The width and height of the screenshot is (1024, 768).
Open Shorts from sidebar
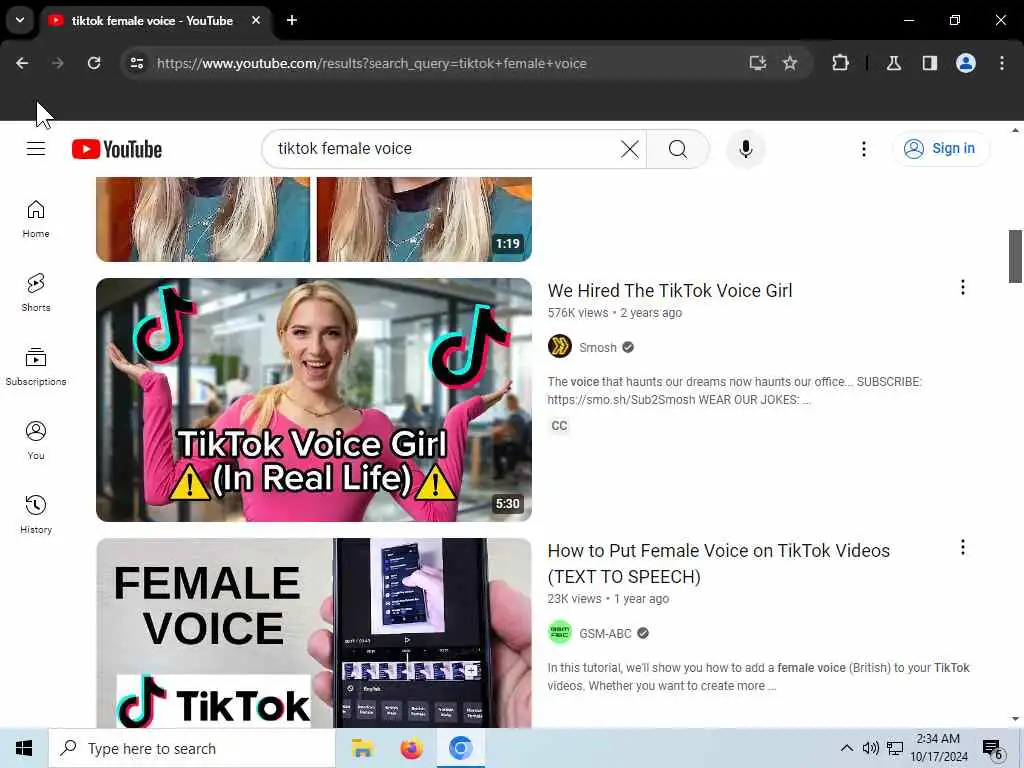click(x=36, y=293)
